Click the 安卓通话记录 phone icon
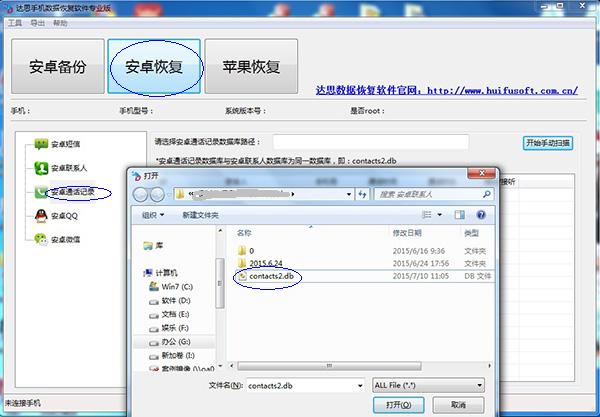Screen dimensions: 600x417 [x=41, y=192]
